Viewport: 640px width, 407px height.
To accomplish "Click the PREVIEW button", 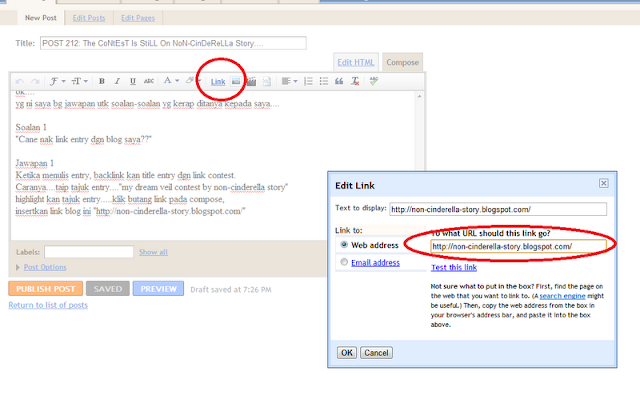I will (158, 289).
